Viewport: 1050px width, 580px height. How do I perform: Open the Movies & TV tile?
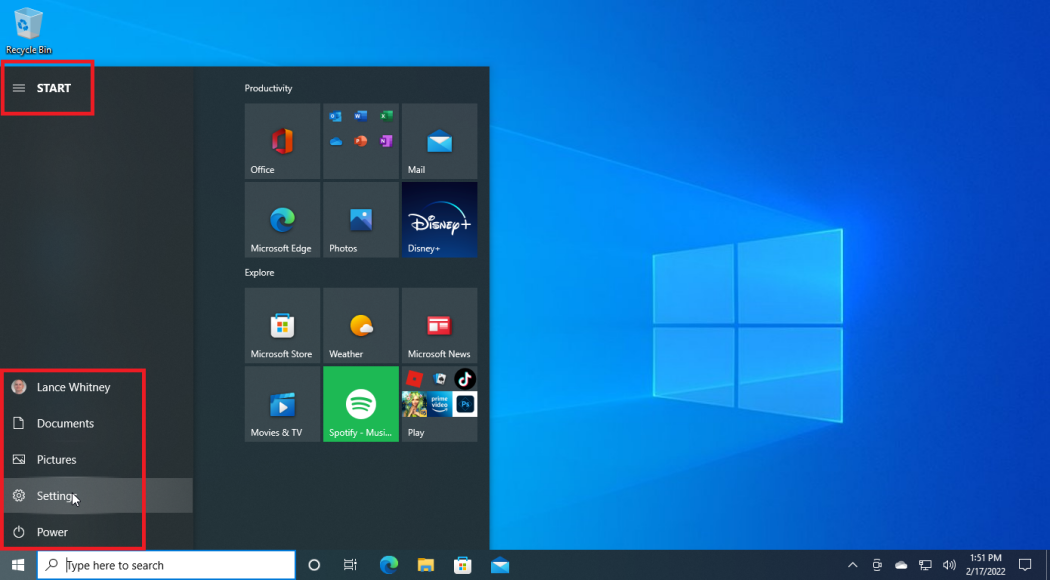click(282, 404)
